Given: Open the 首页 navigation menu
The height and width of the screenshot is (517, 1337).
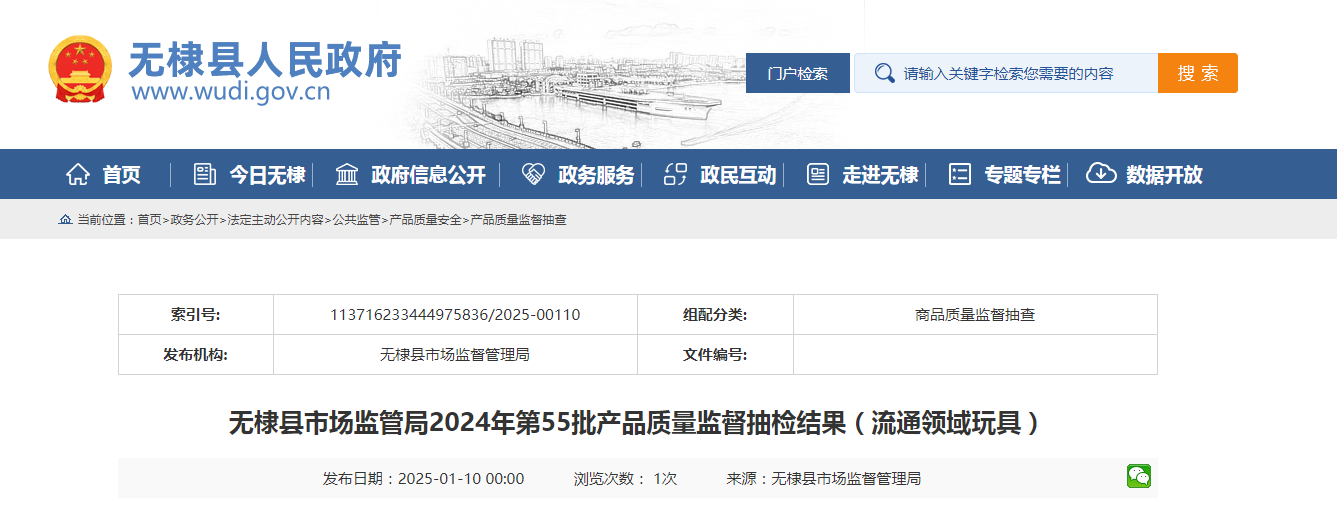Looking at the screenshot, I should pos(121,175).
